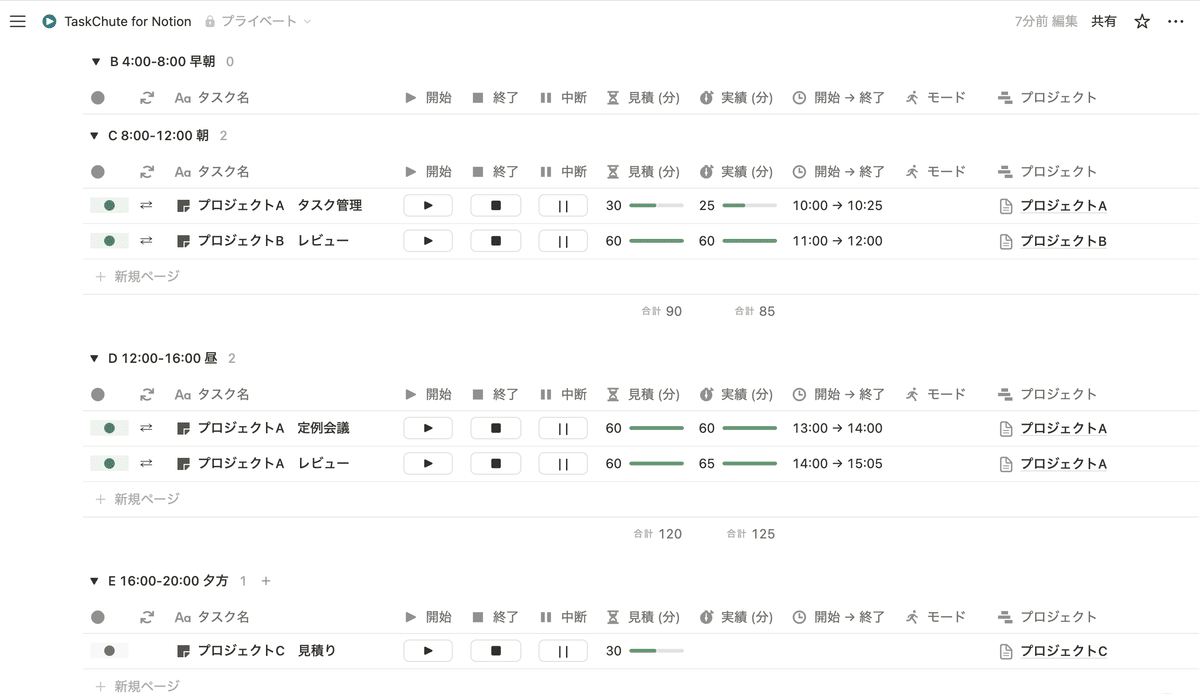The image size is (1200, 694).
Task: Favorite the page with the star icon
Action: point(1142,21)
